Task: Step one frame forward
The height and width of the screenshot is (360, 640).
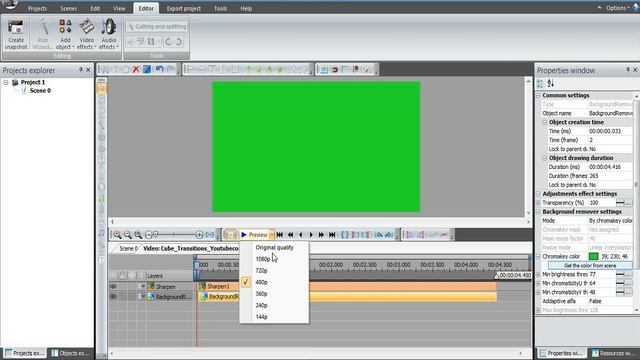Action: pyautogui.click(x=311, y=235)
